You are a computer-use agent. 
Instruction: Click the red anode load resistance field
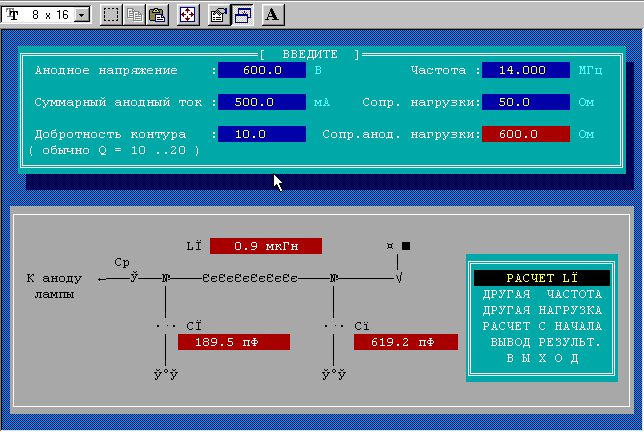tap(525, 134)
